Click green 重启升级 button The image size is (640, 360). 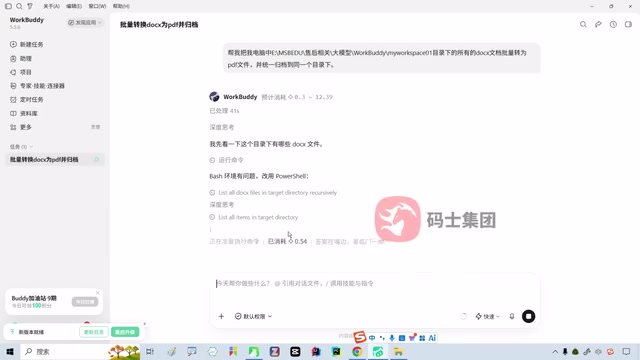click(125, 332)
